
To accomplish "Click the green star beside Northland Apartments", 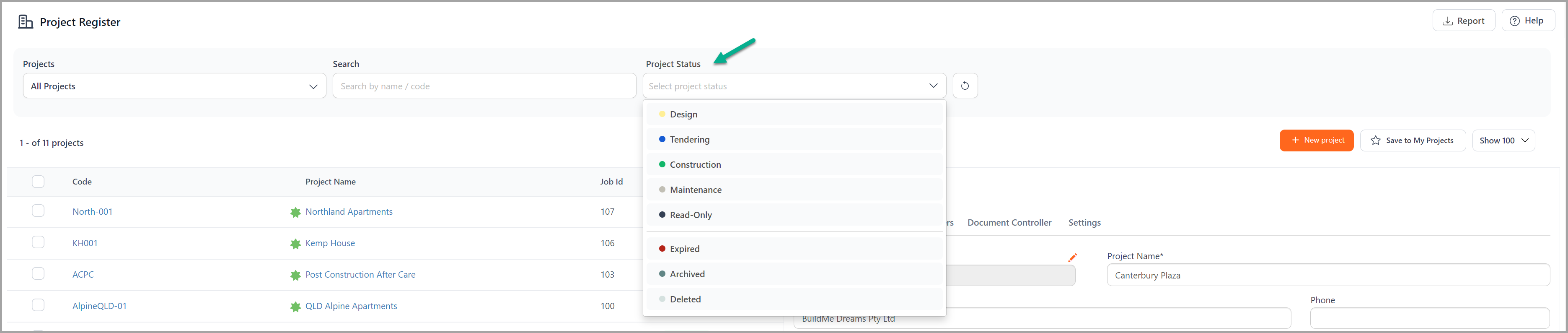I will 295,213.
